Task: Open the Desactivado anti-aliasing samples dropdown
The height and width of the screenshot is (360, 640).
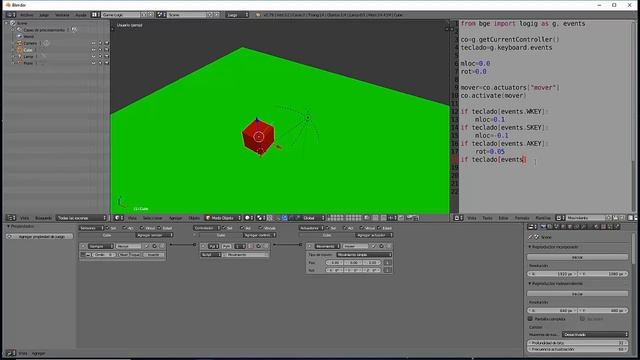Action: pyautogui.click(x=595, y=334)
